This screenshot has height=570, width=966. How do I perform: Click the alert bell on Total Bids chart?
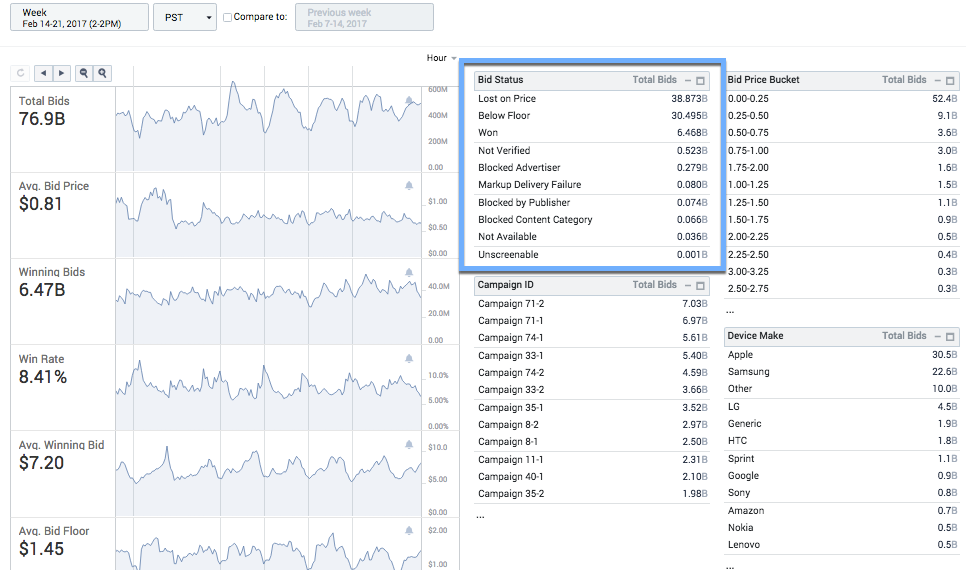[x=409, y=100]
